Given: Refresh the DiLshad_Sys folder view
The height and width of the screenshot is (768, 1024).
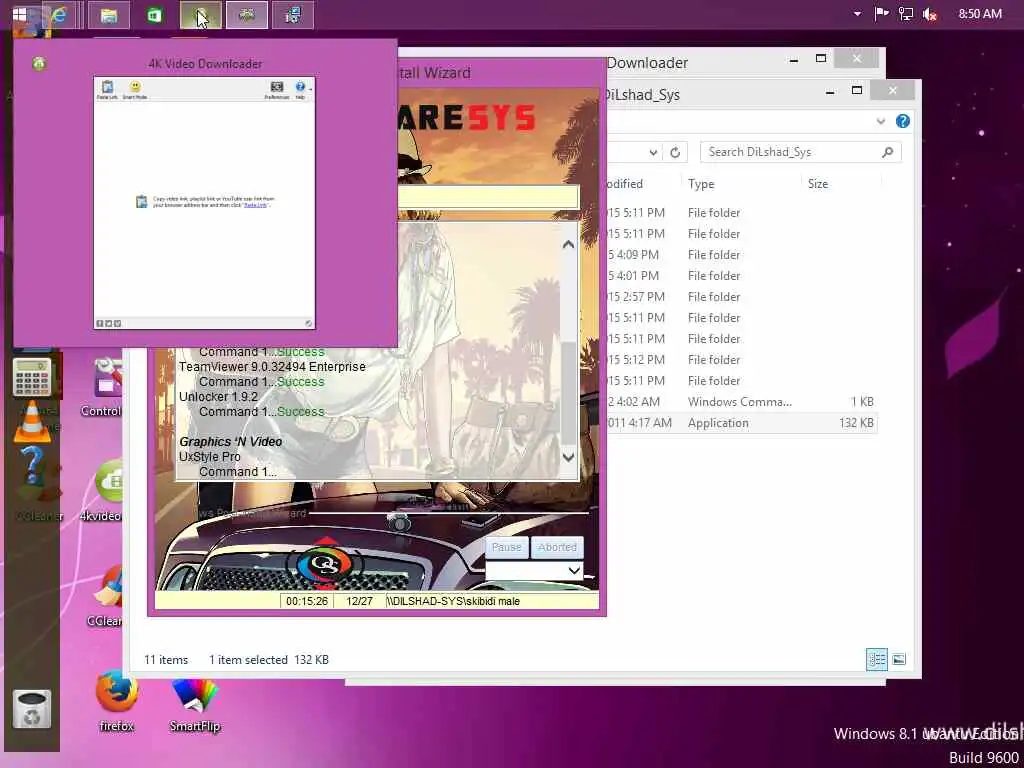Looking at the screenshot, I should pos(675,152).
